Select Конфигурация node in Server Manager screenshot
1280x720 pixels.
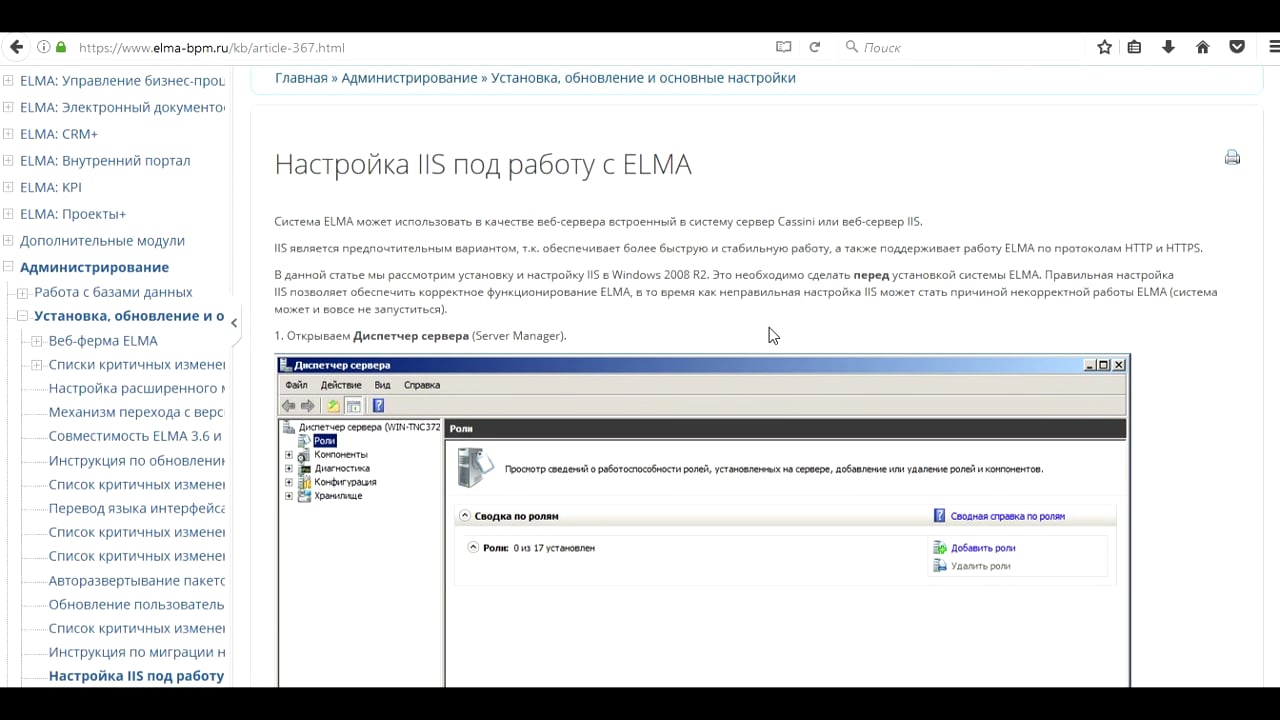[345, 482]
